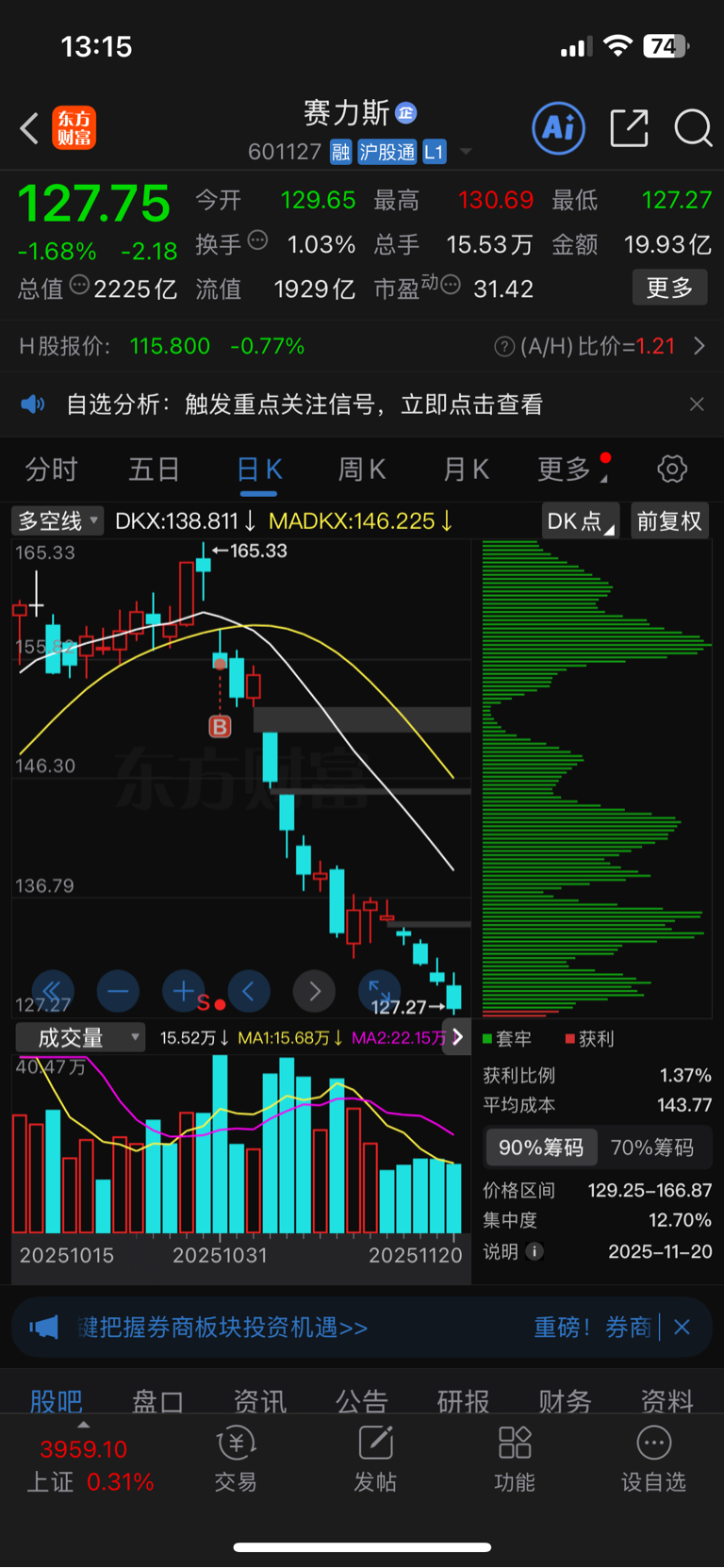Tap the 说明 info icon
Viewport: 724px width, 1568px height.
point(535,1251)
